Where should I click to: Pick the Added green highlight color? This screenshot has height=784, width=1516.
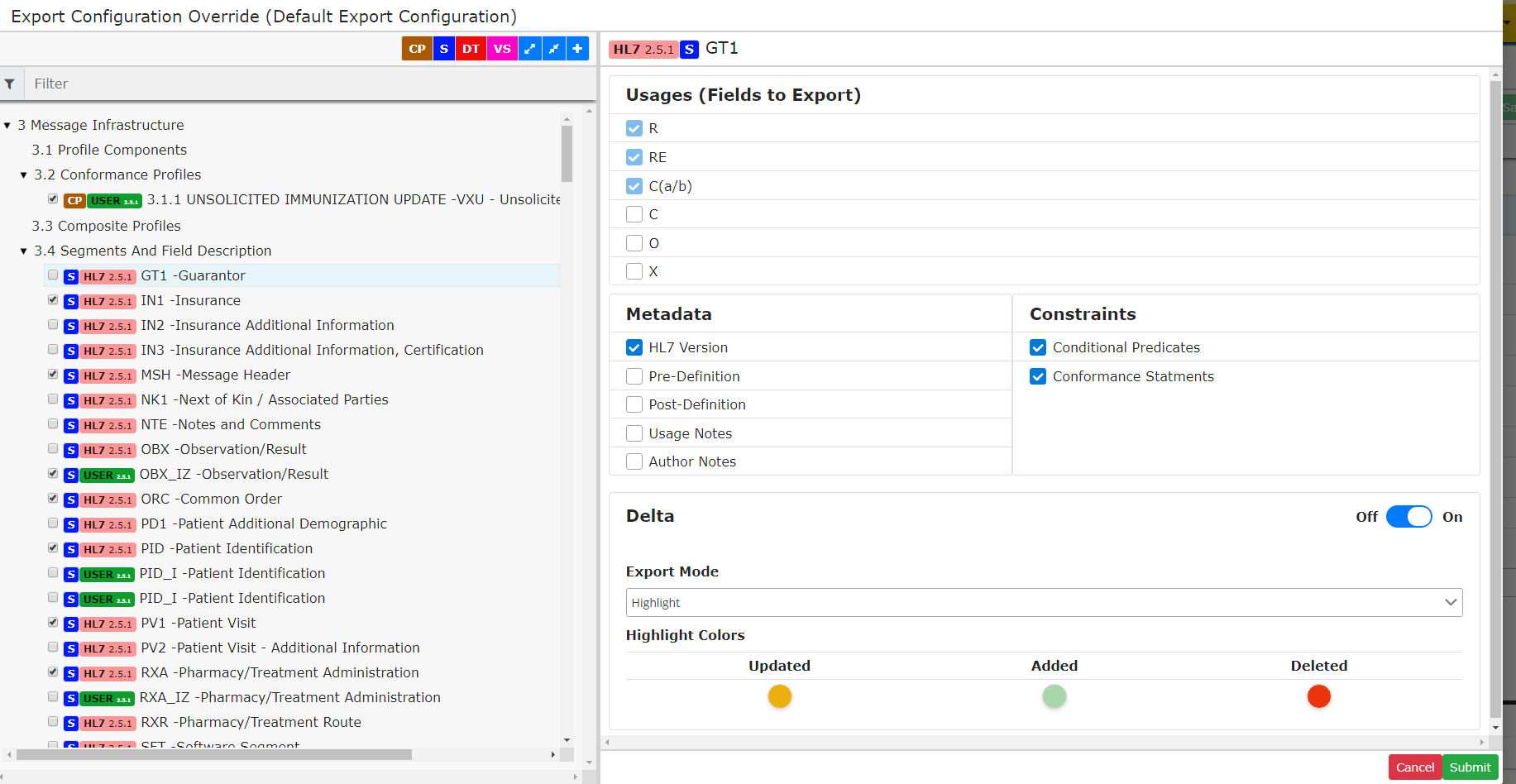1054,696
